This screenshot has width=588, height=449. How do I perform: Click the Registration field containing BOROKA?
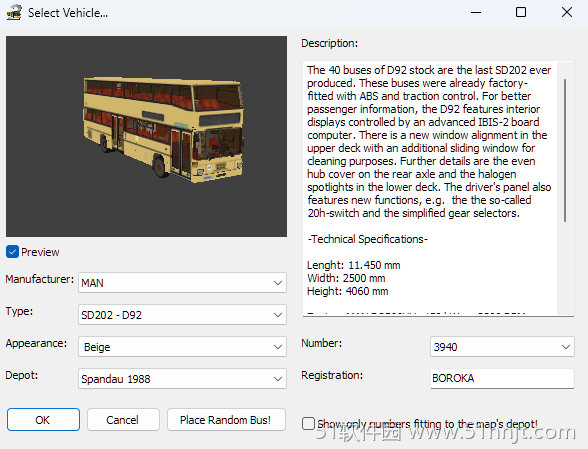point(502,378)
